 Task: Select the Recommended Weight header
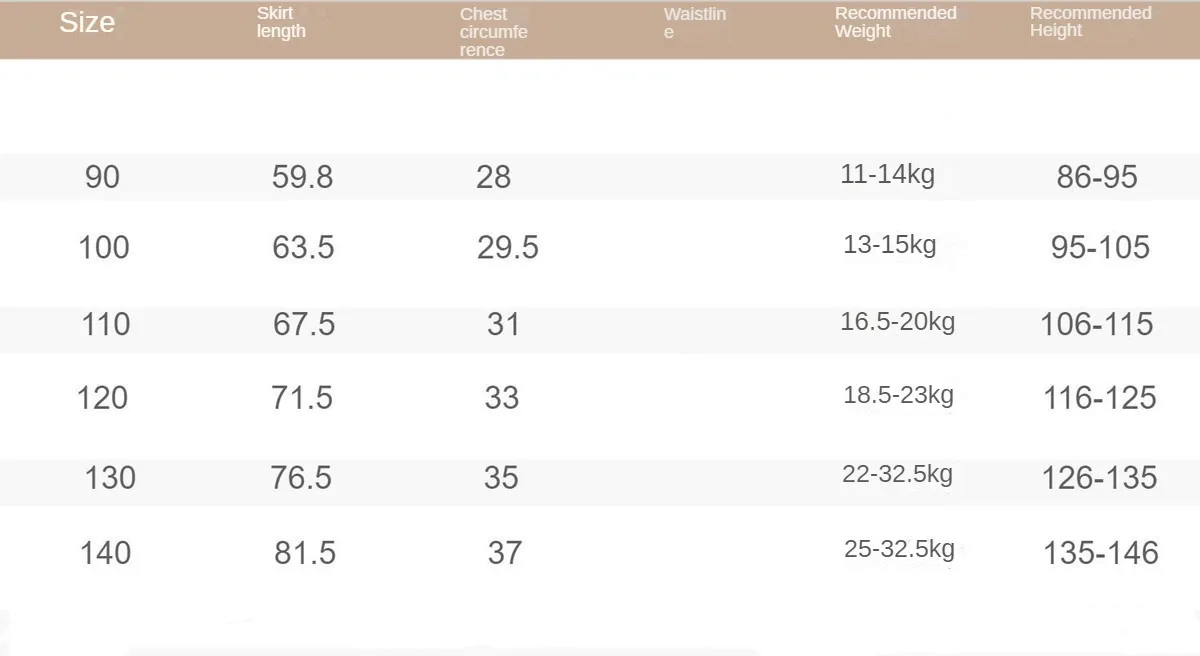[895, 22]
